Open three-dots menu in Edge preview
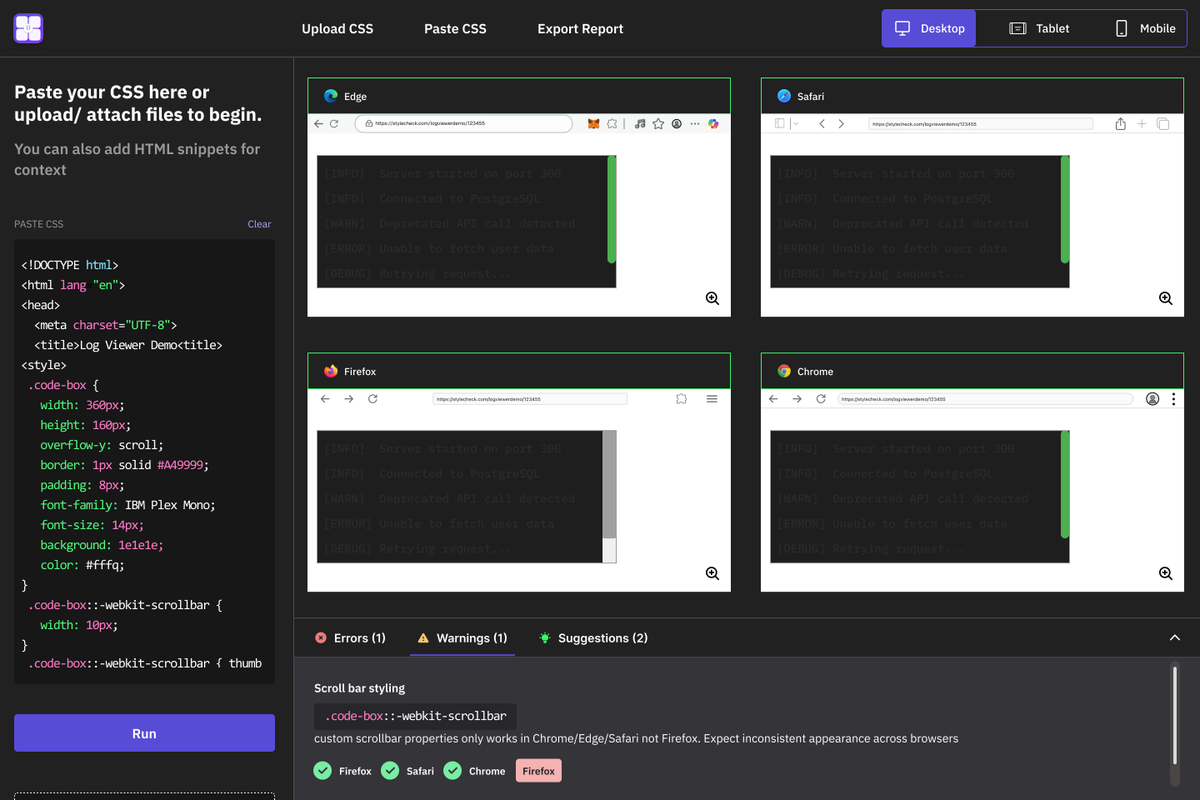The width and height of the screenshot is (1200, 800). pos(695,124)
